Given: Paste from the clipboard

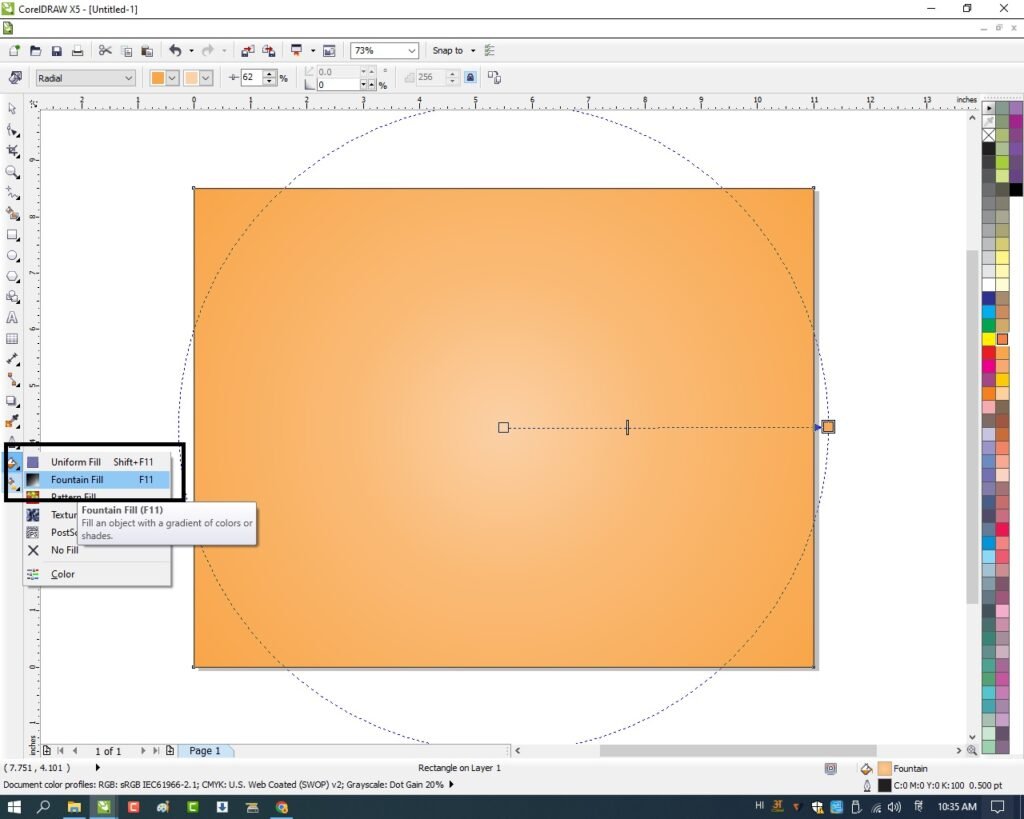Looking at the screenshot, I should point(148,51).
